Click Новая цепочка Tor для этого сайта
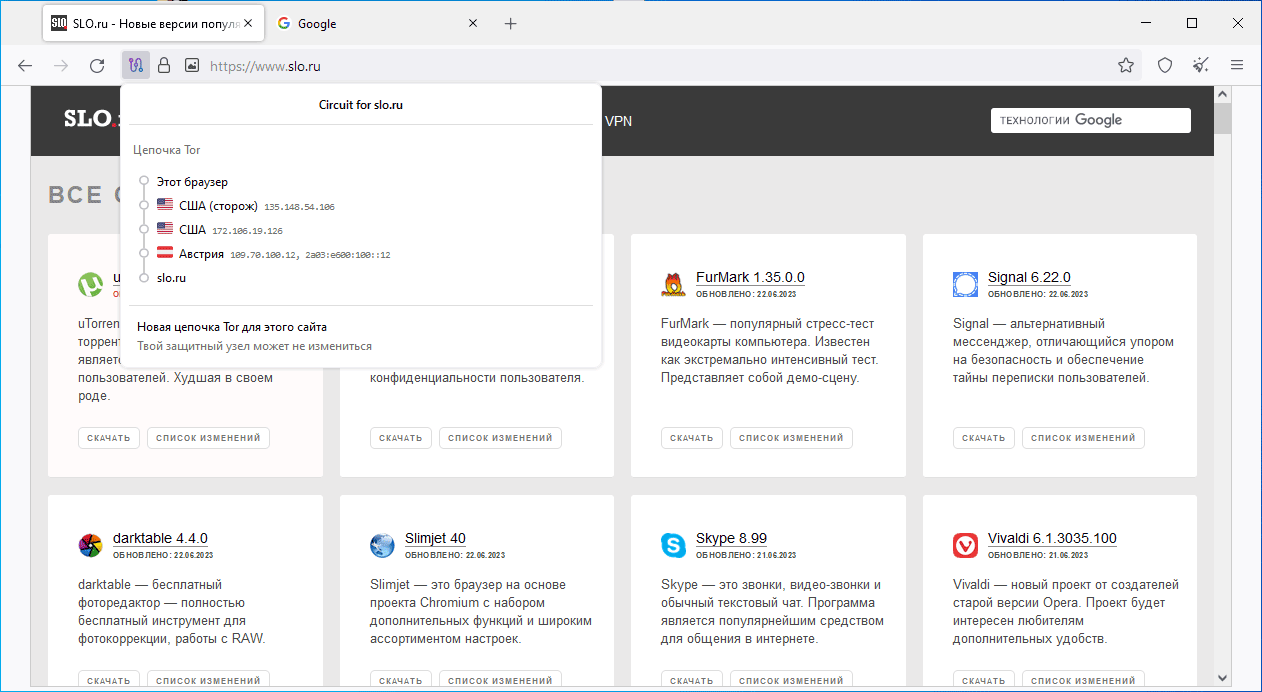Viewport: 1262px width, 692px height. tap(232, 327)
